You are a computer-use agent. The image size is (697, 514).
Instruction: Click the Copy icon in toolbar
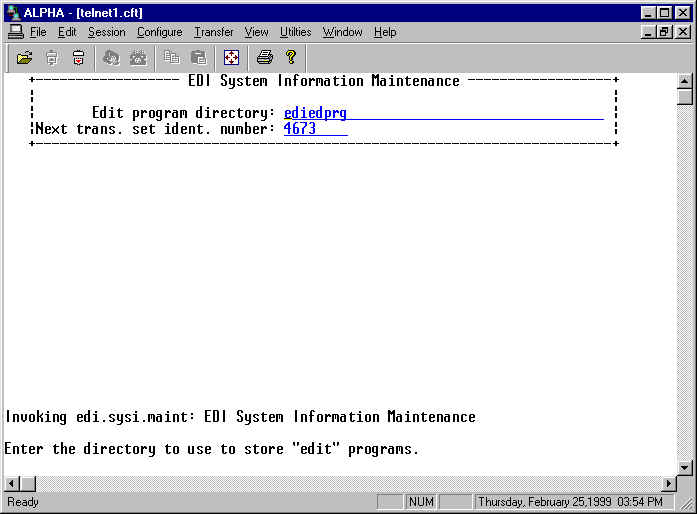click(x=172, y=58)
